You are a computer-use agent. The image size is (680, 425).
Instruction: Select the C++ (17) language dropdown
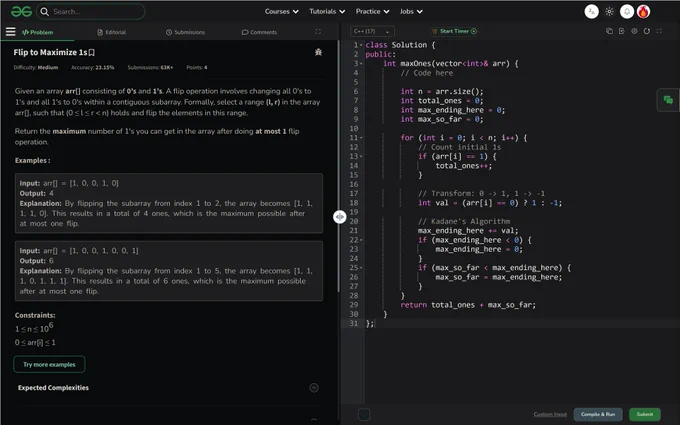(373, 31)
